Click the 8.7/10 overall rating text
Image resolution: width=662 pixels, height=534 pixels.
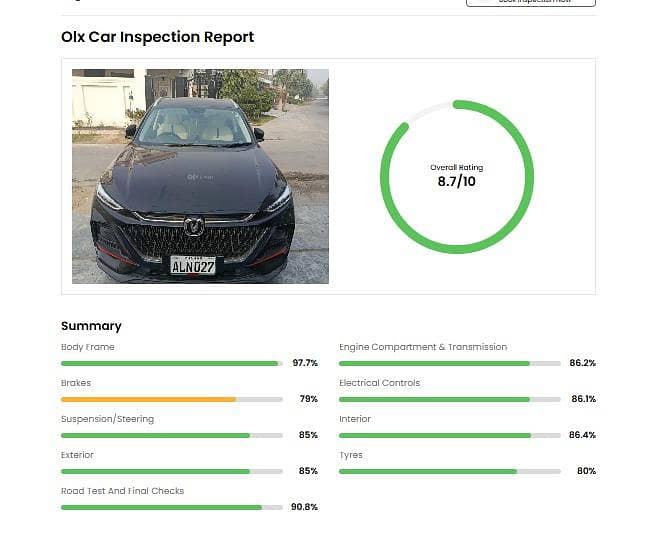click(456, 182)
